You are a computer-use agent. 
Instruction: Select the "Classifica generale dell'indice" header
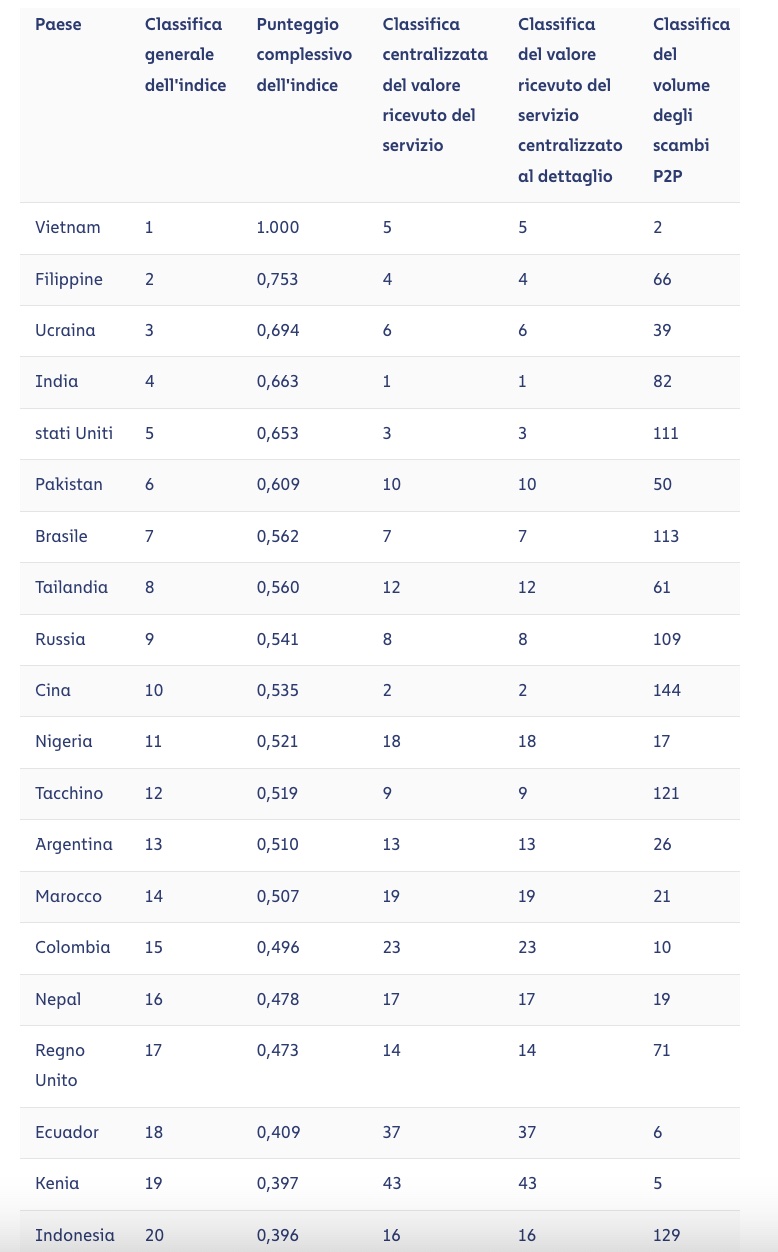pyautogui.click(x=185, y=54)
